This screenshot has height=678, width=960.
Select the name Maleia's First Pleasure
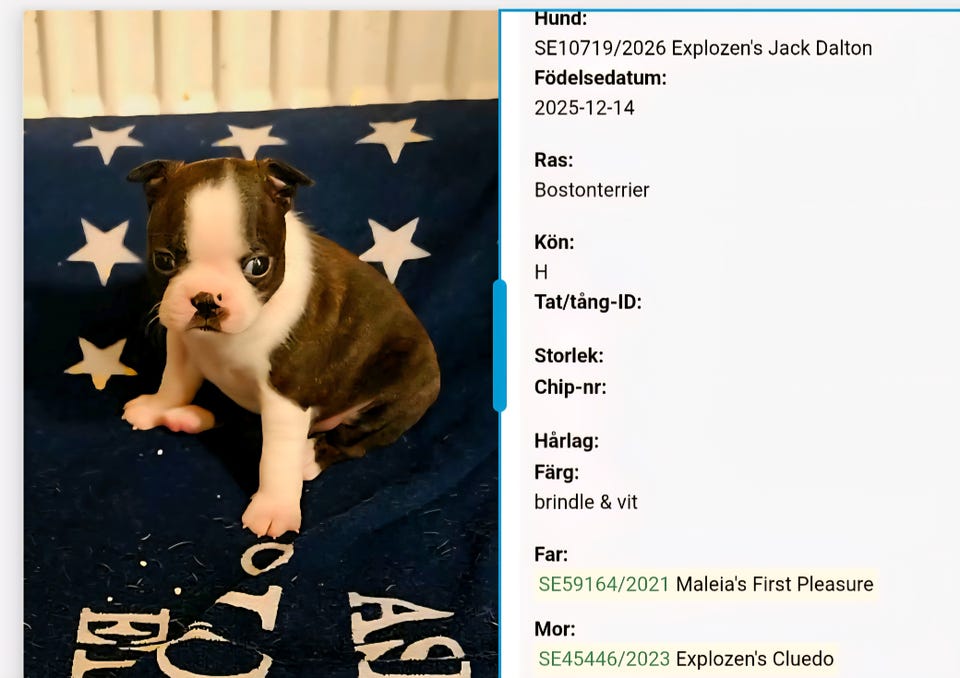774,584
